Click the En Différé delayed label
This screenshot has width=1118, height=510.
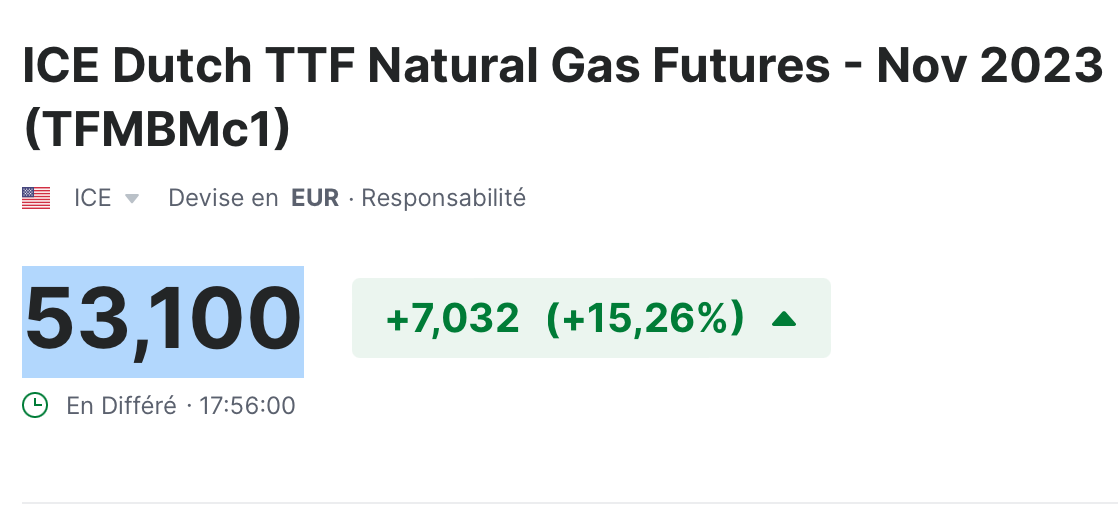[121, 406]
